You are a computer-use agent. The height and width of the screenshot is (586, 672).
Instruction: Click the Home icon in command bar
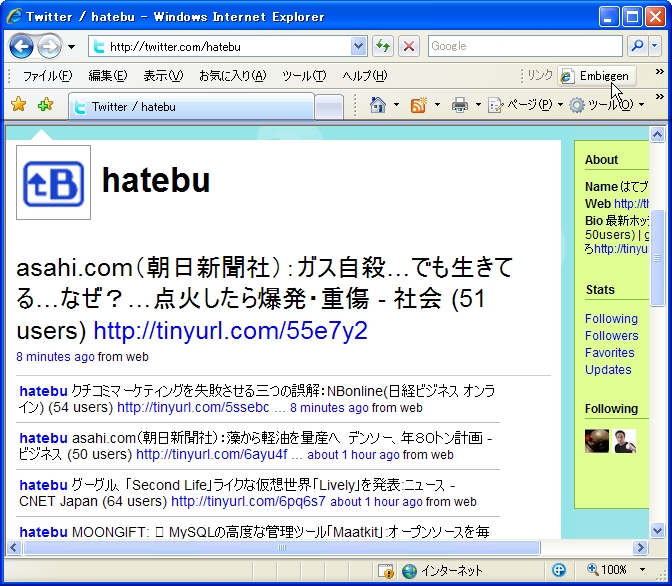pyautogui.click(x=378, y=105)
